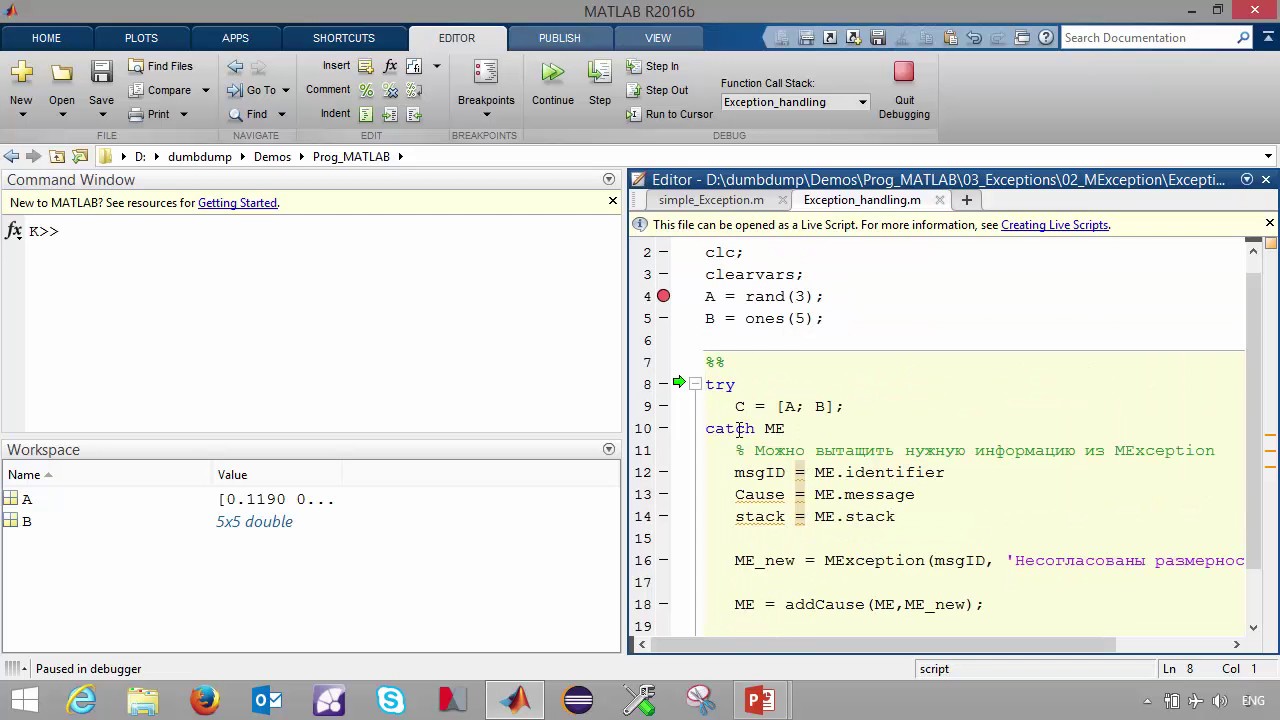This screenshot has height=720, width=1280.
Task: Open the Getting Started link
Action: click(237, 203)
